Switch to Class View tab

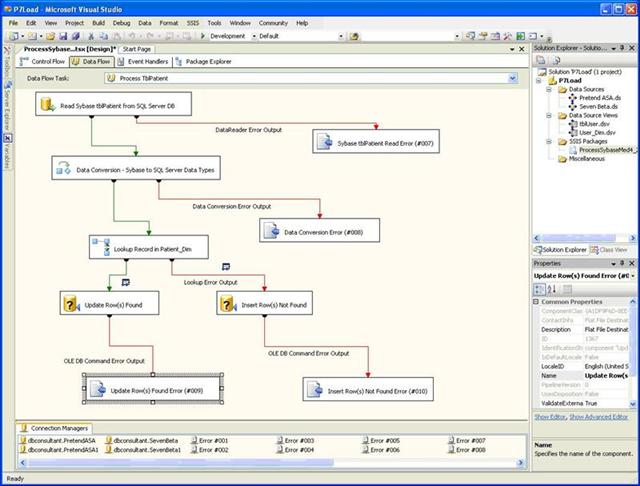pyautogui.click(x=609, y=249)
